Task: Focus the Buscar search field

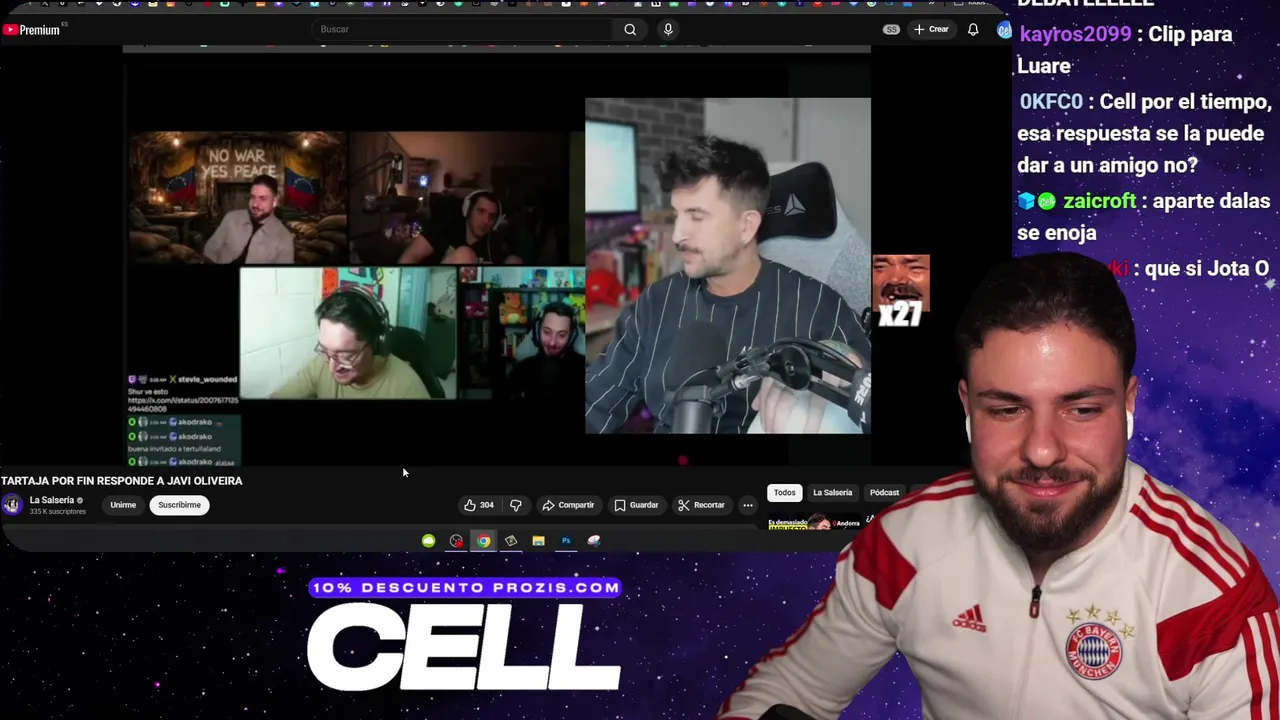Action: click(464, 29)
